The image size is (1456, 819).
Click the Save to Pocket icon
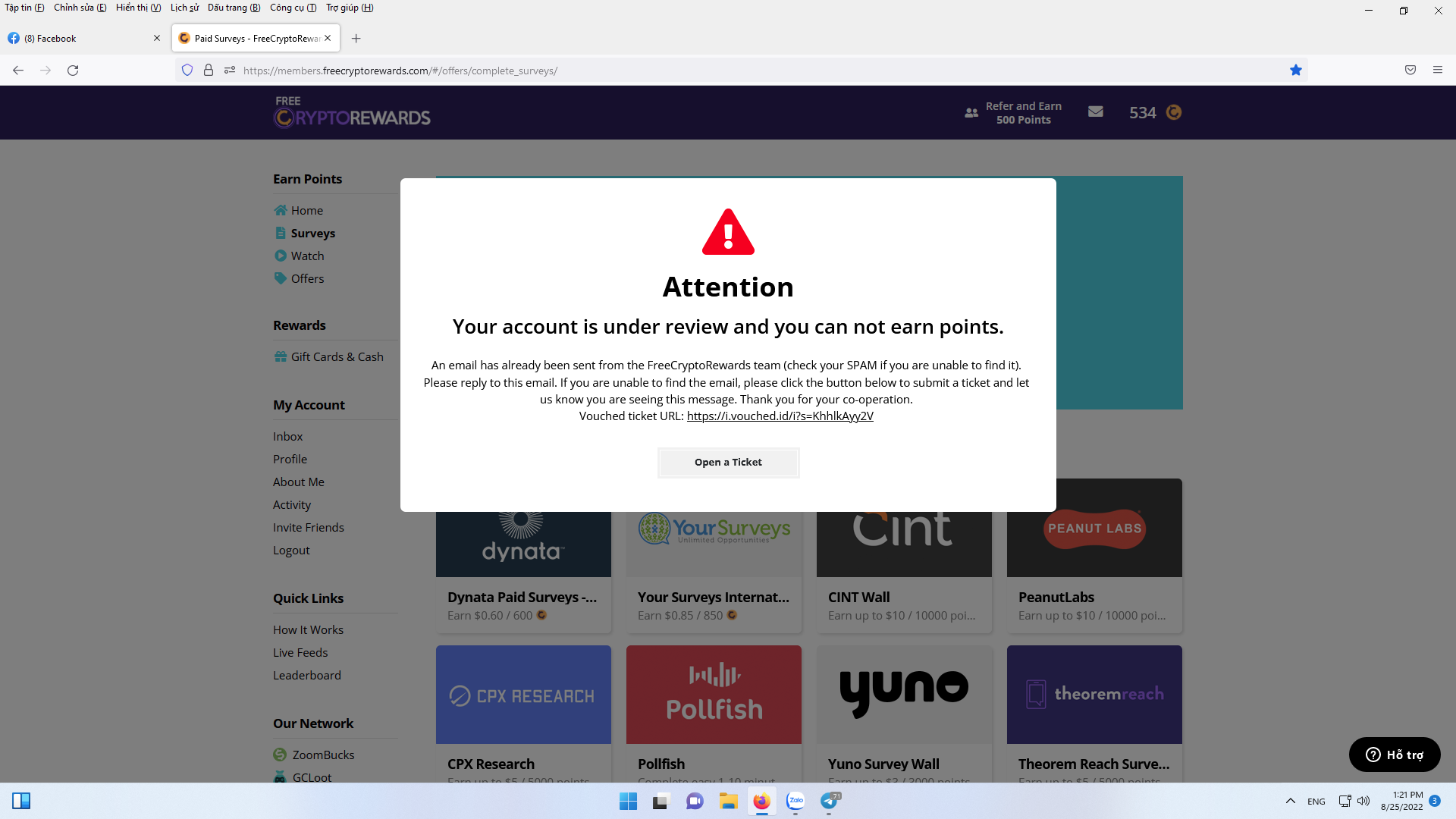(x=1410, y=71)
